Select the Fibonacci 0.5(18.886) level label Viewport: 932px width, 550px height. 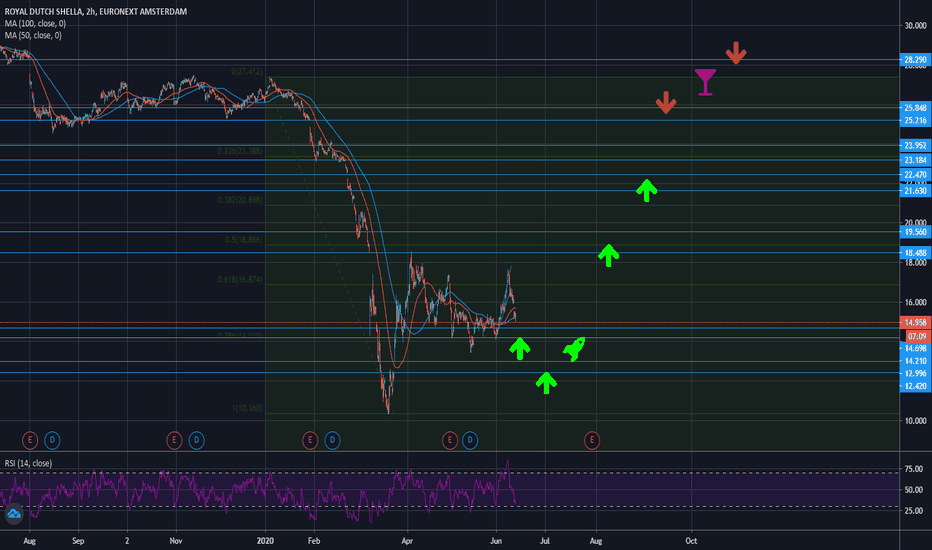click(x=243, y=240)
